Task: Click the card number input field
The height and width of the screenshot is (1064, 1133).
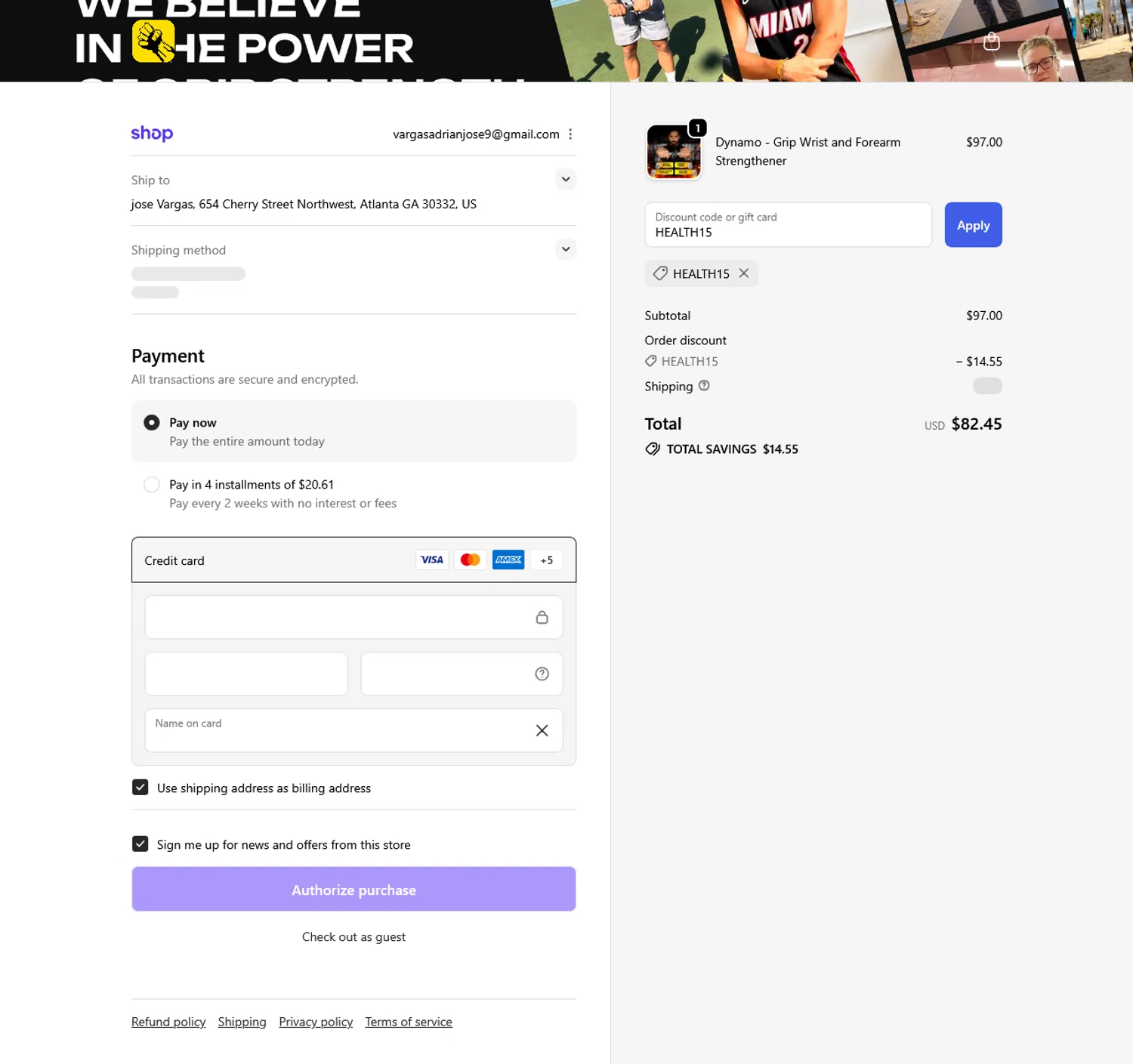Action: point(353,617)
